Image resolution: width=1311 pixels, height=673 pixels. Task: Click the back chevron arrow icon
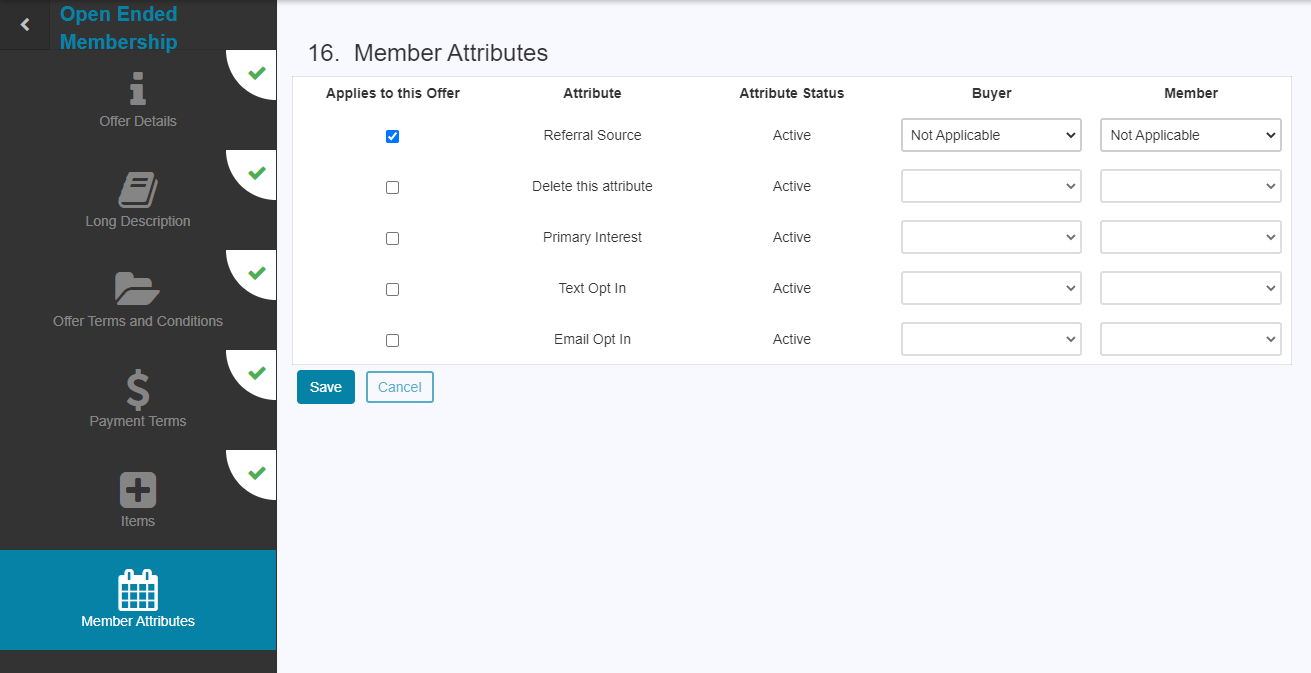coord(25,24)
